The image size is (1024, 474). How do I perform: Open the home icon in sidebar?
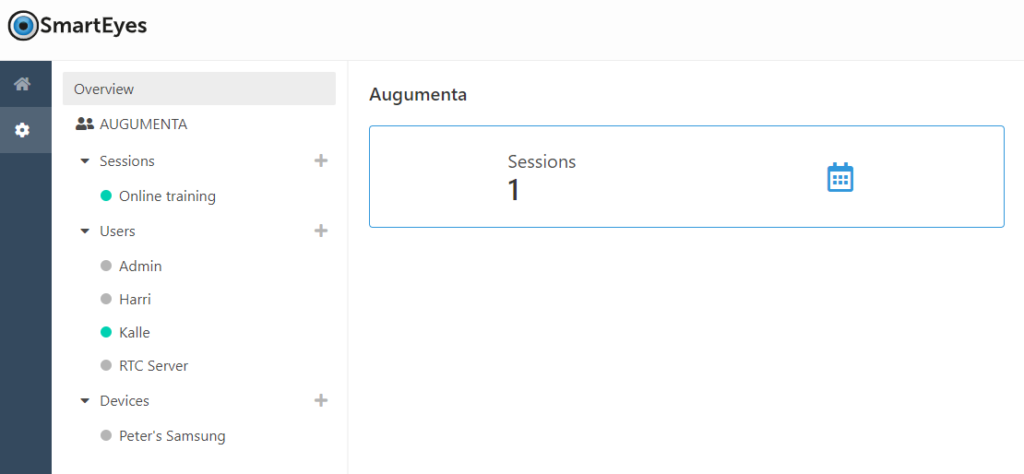tap(23, 84)
